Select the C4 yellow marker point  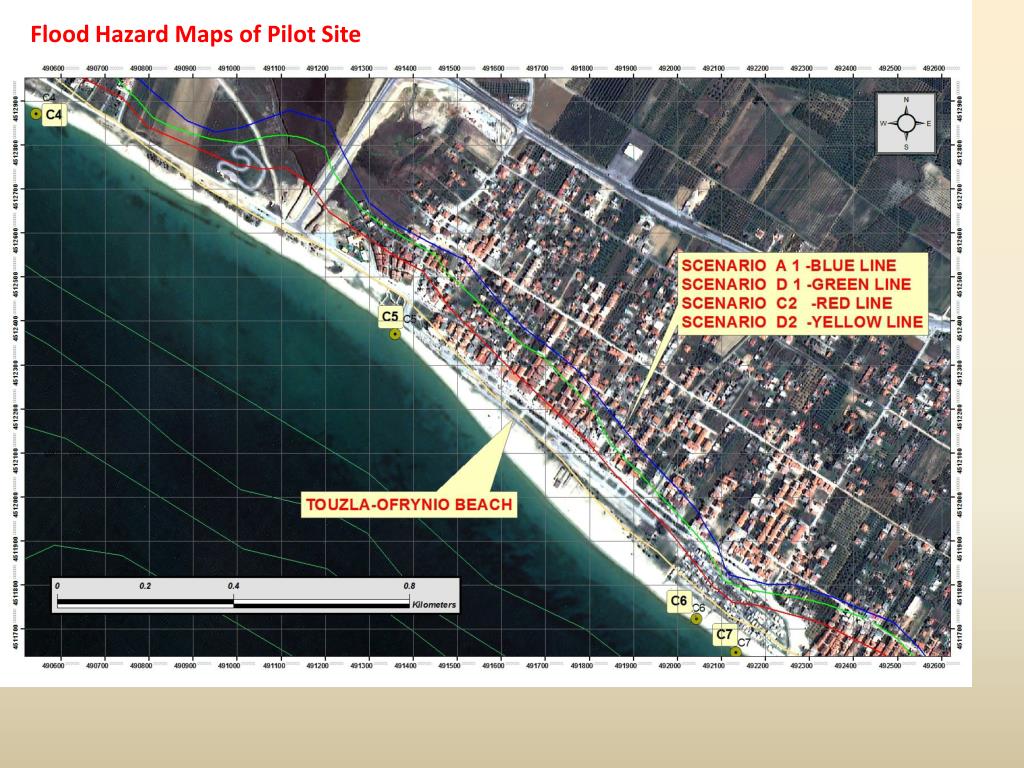pyautogui.click(x=36, y=114)
